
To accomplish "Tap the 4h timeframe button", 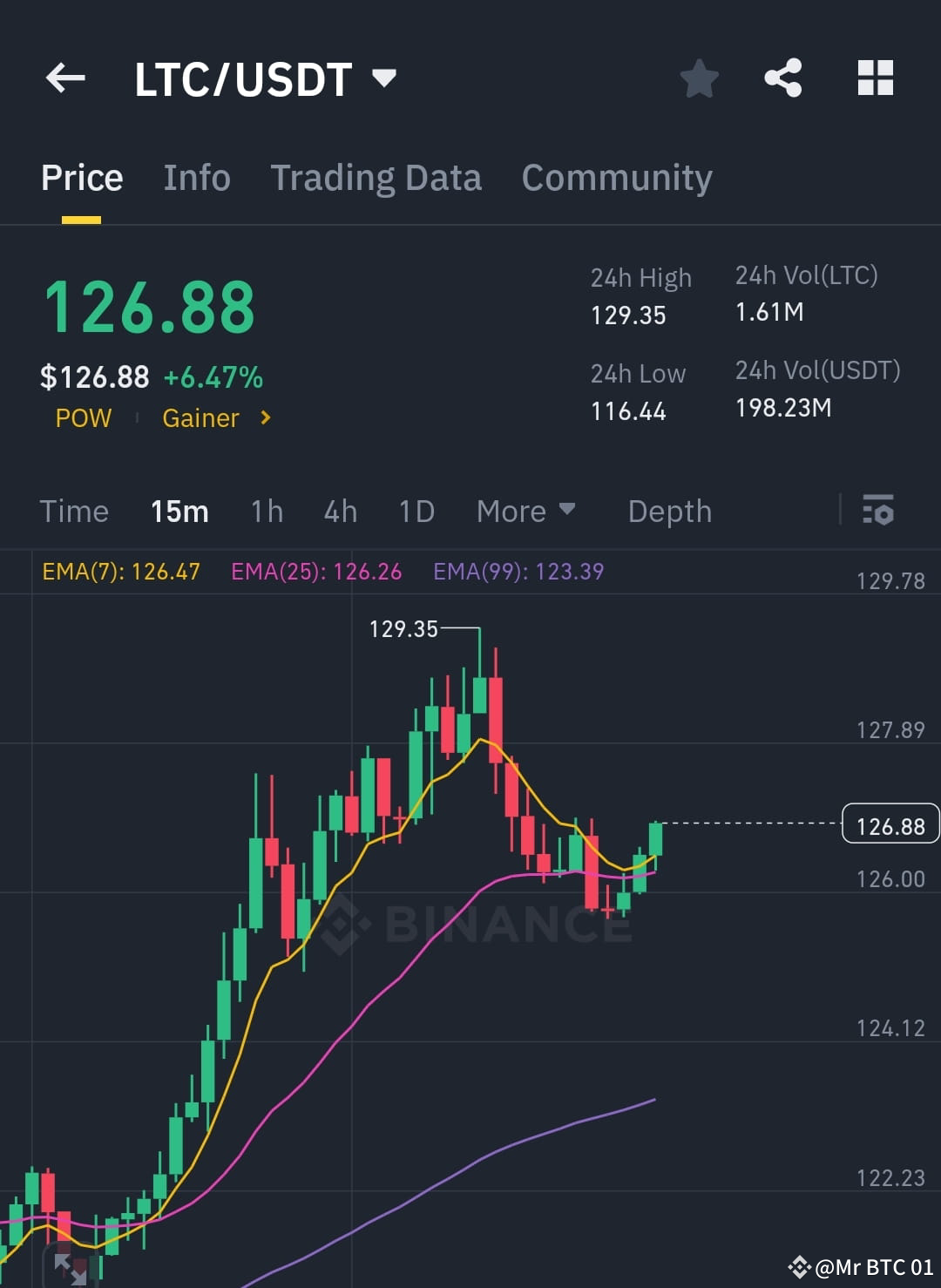I will 340,512.
